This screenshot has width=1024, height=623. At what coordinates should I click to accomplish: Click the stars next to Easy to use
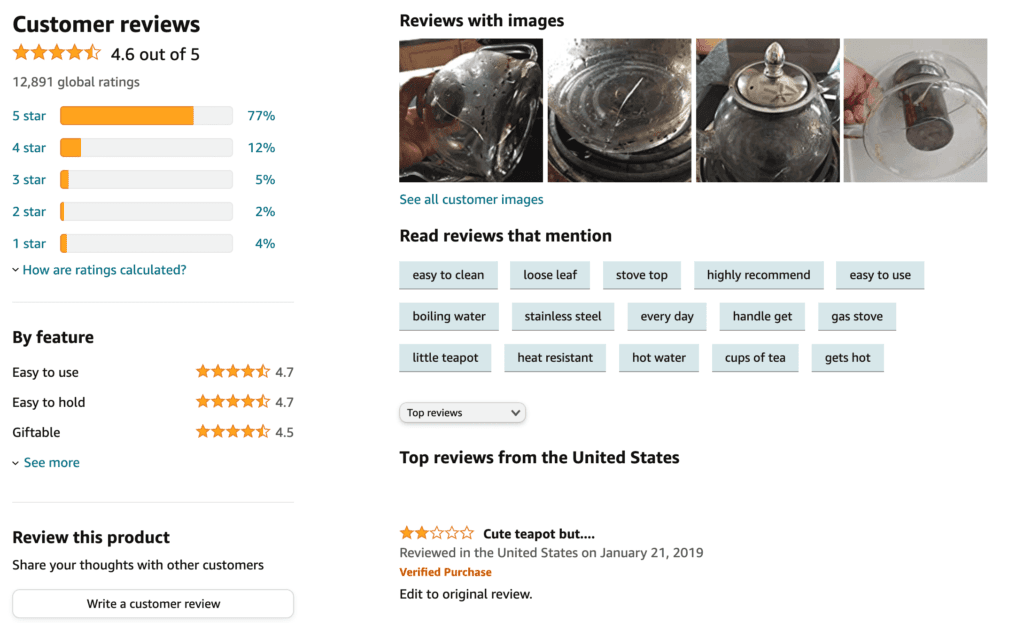228,372
